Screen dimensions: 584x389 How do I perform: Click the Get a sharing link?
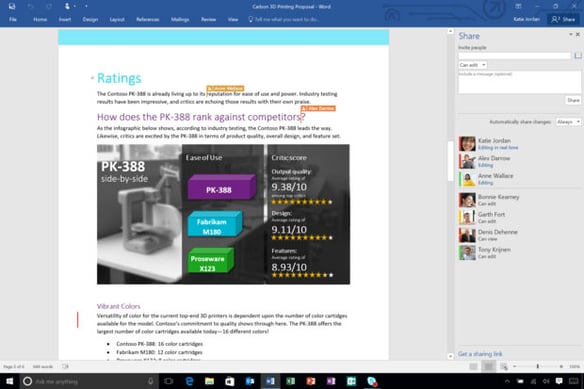(480, 354)
